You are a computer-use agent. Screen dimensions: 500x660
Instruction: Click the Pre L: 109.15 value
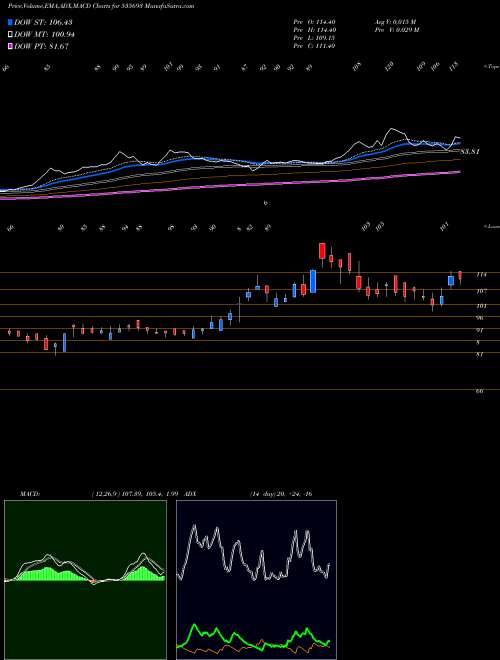coord(314,38)
